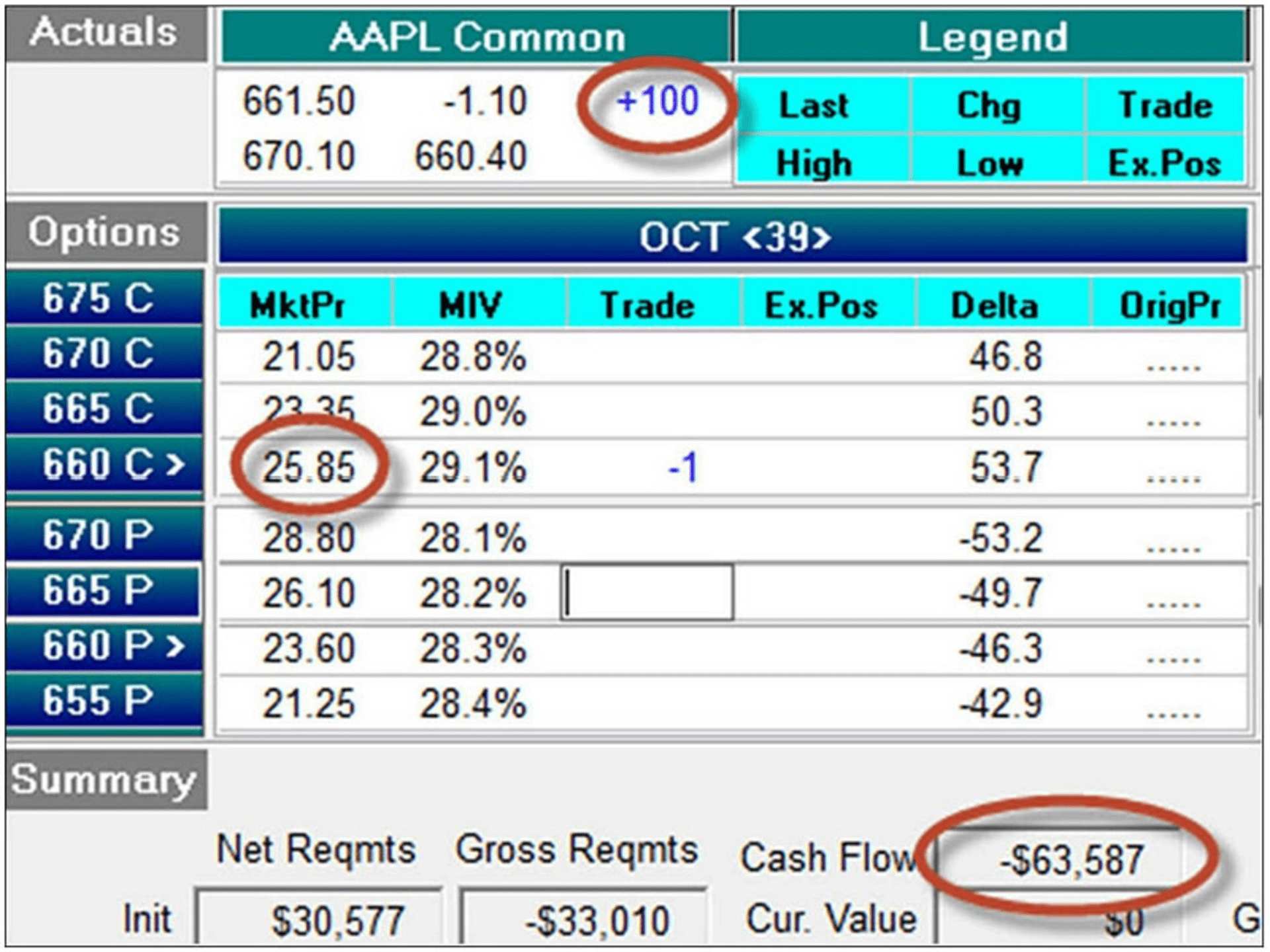This screenshot has width=1270, height=952.
Task: Select the 665 C strike row button
Action: click(x=105, y=409)
